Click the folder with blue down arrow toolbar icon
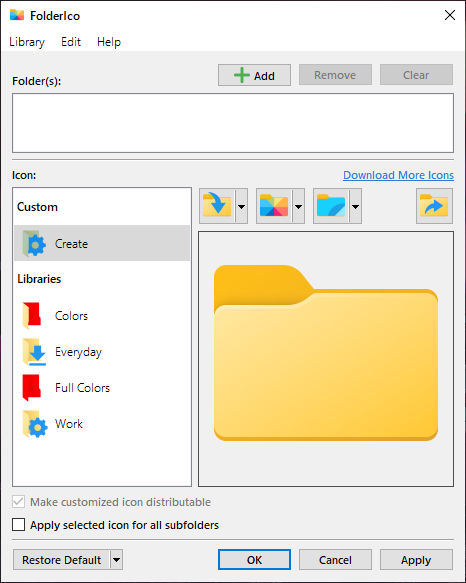 point(217,206)
